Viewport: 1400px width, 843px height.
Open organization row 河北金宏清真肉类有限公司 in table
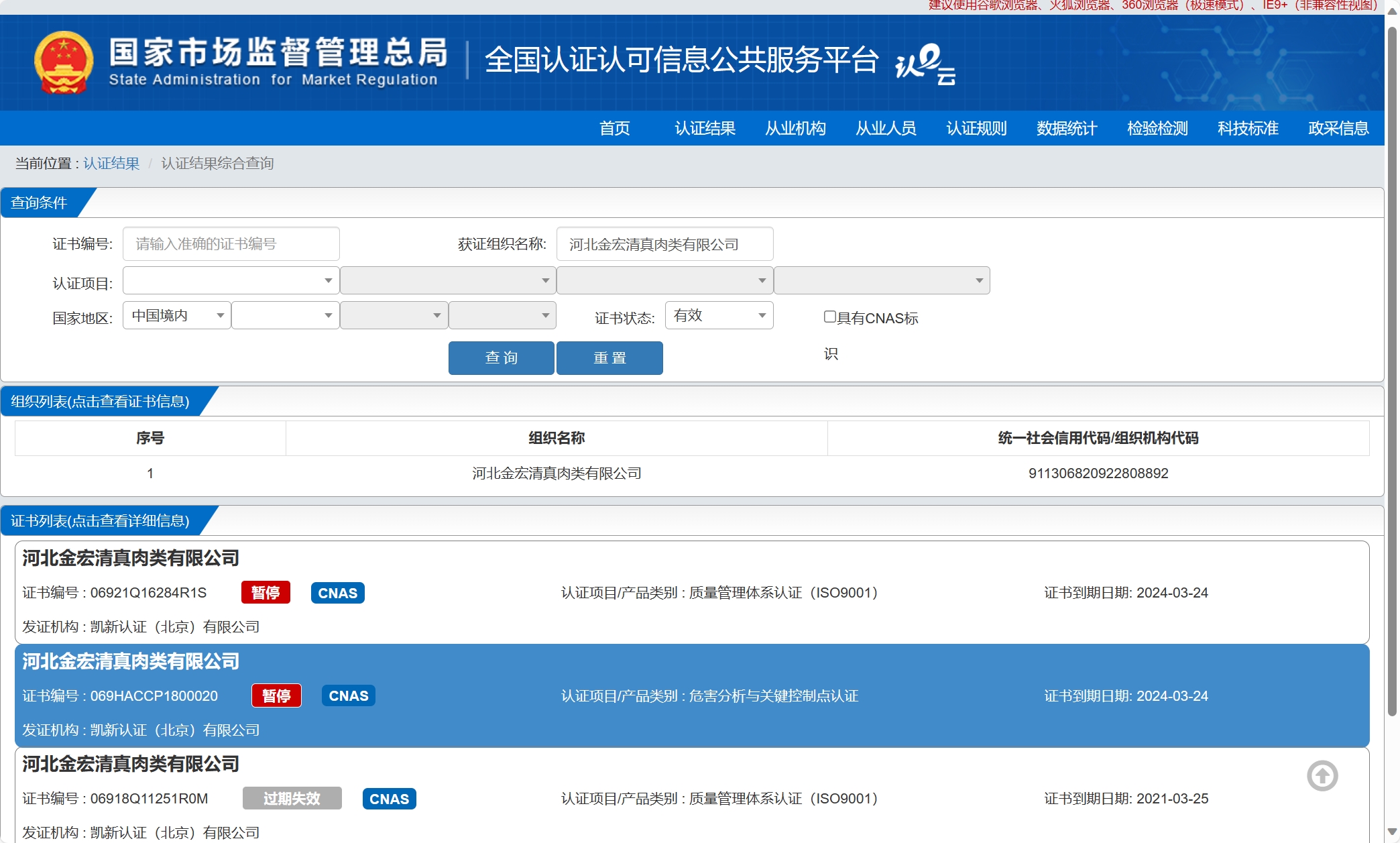click(x=692, y=473)
